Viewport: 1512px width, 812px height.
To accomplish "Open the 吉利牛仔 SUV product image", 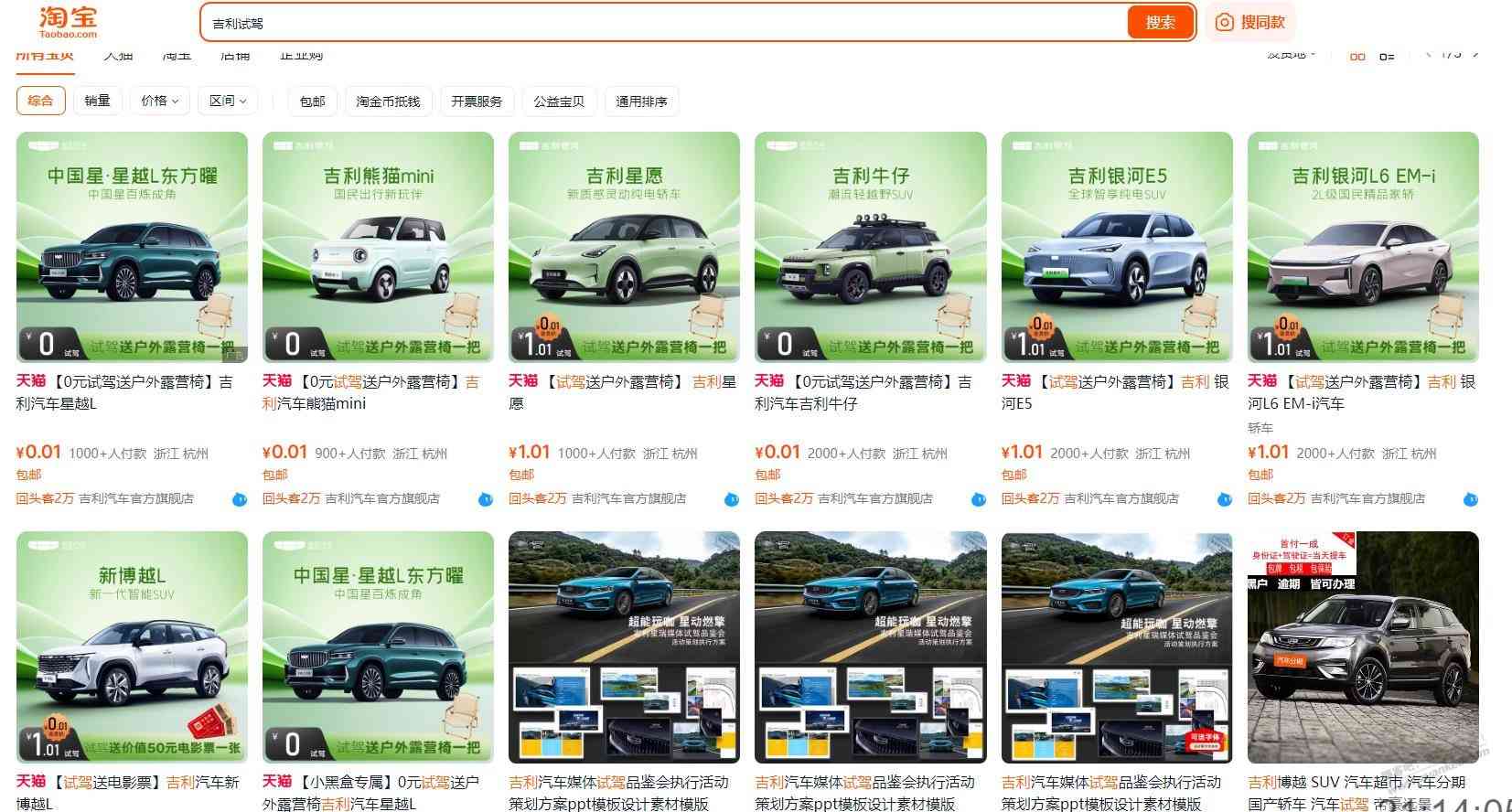I will (x=871, y=247).
